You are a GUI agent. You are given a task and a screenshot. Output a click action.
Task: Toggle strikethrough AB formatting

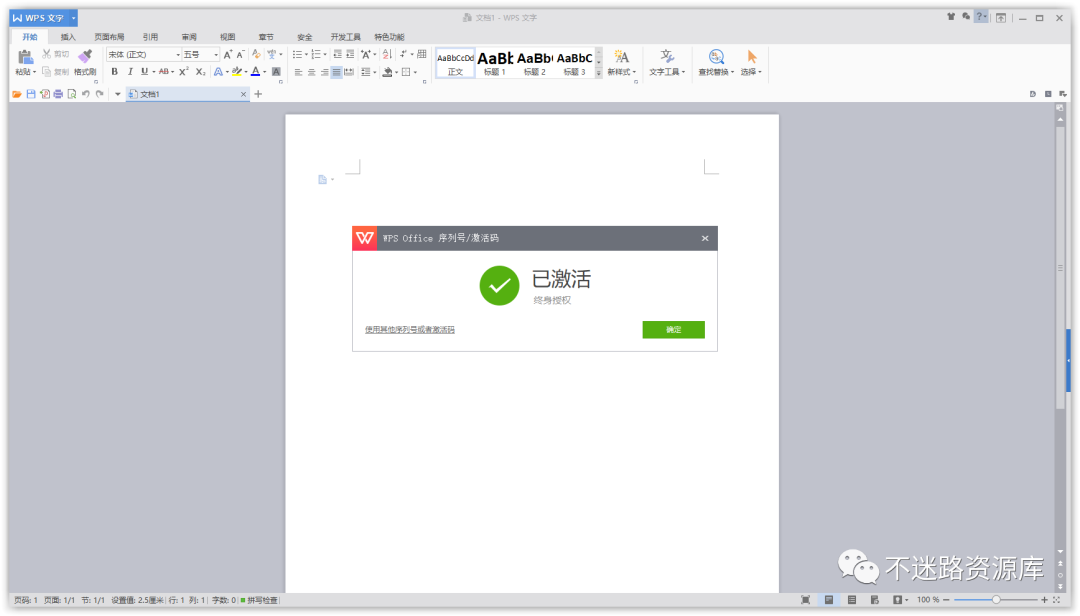coord(164,72)
